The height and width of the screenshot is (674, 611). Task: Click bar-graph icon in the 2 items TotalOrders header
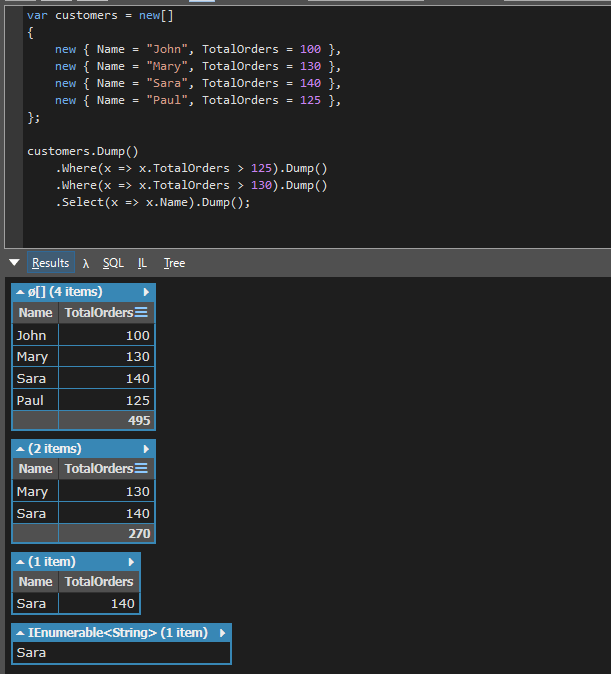pos(141,468)
